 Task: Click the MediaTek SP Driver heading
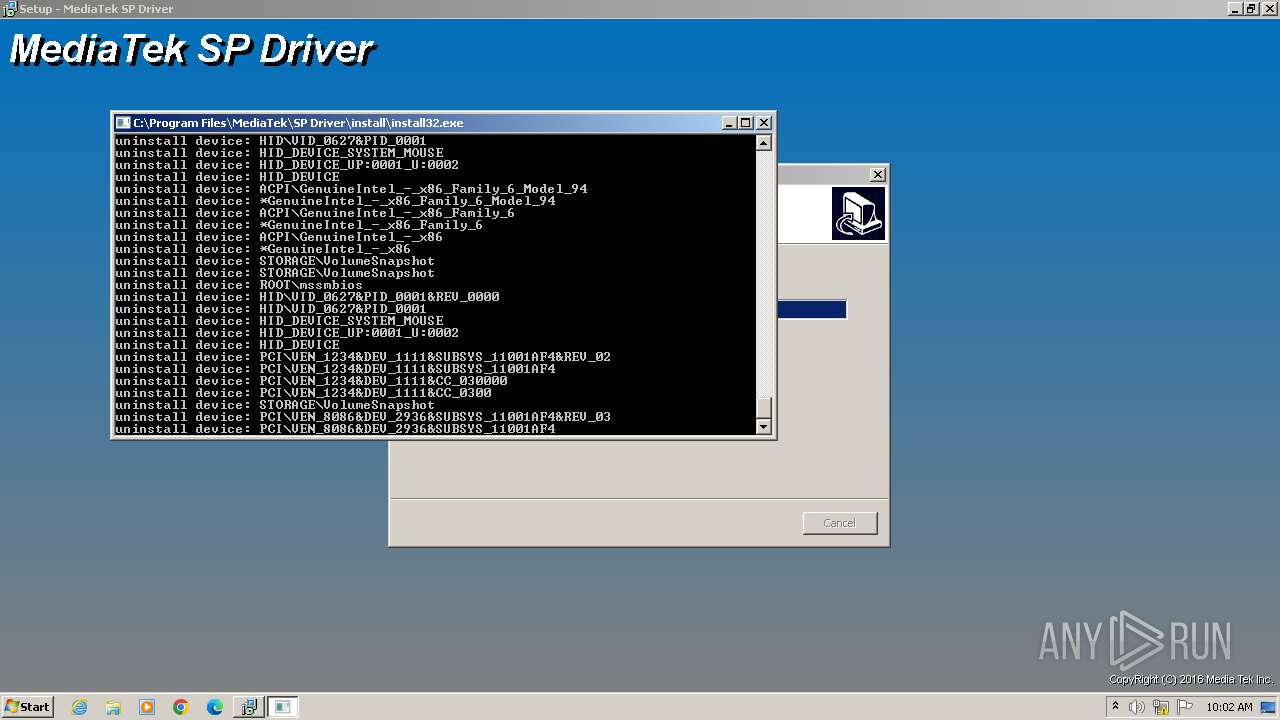pyautogui.click(x=191, y=49)
